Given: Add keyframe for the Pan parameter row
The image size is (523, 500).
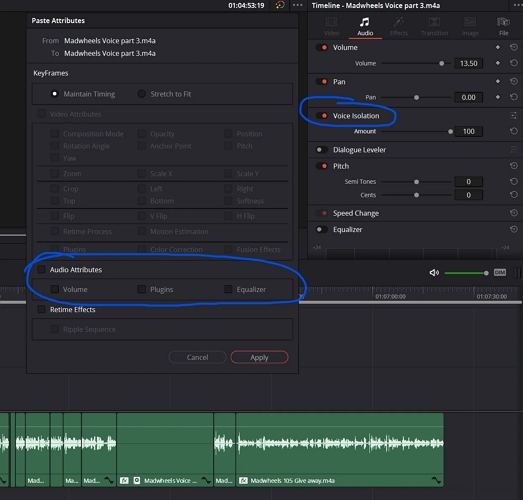Looking at the screenshot, I should point(498,97).
